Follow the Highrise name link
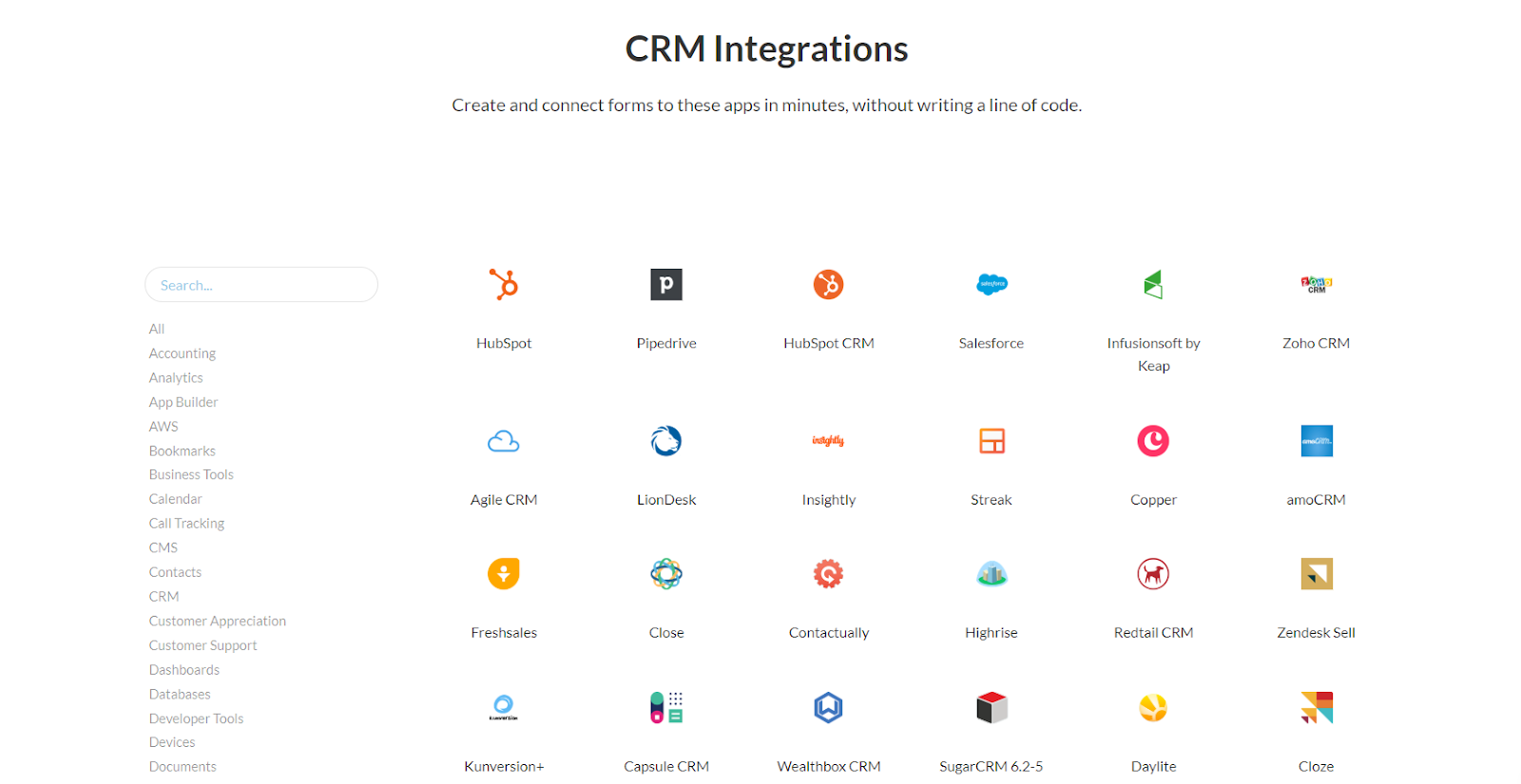The image size is (1521, 784). click(x=992, y=633)
